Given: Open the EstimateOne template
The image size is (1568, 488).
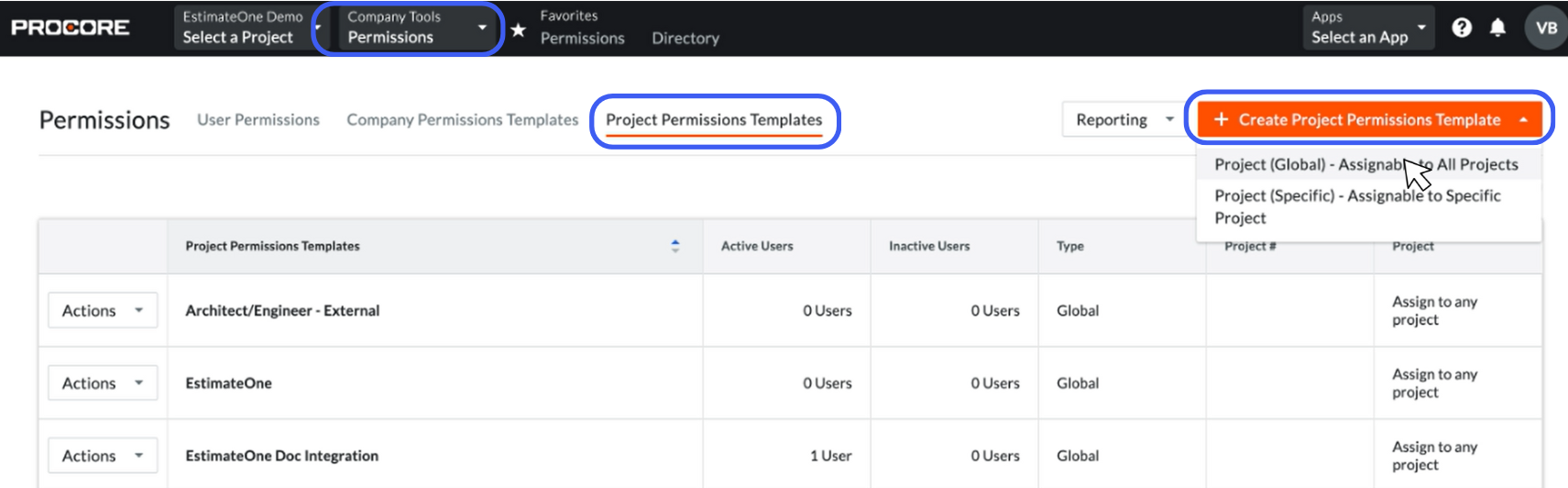Looking at the screenshot, I should (x=228, y=383).
